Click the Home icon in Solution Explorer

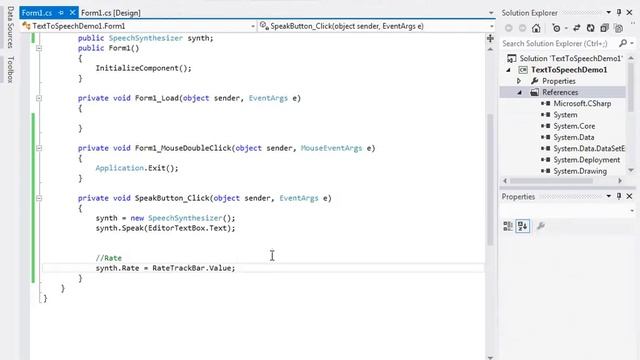536,28
